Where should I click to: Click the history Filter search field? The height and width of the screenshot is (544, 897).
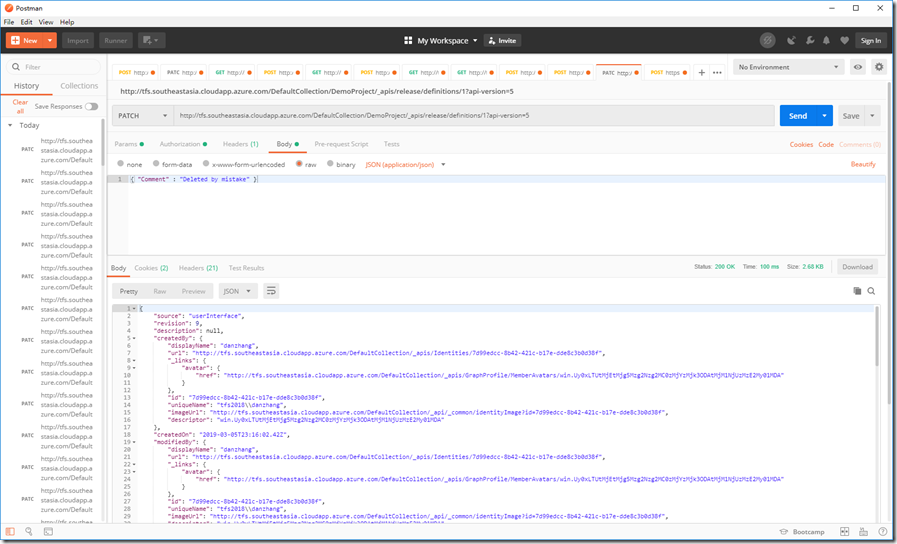[x=53, y=67]
